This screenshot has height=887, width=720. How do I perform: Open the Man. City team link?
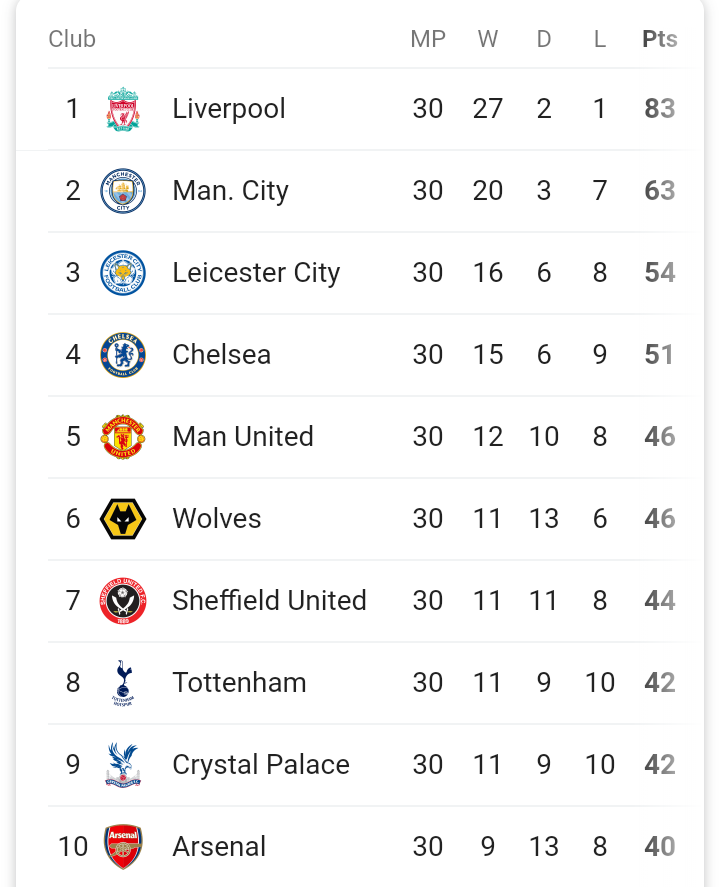(x=230, y=191)
